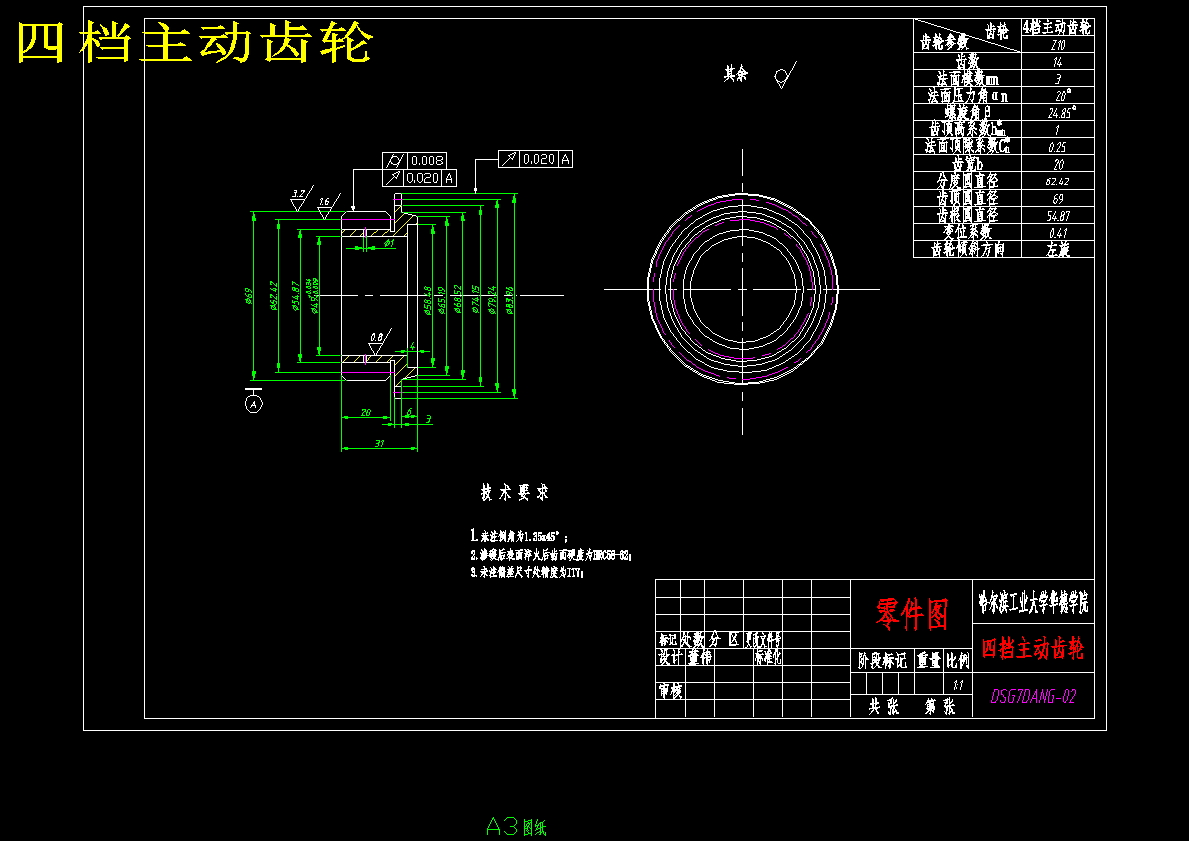Click the tooth count value 14
This screenshot has width=1189, height=841.
(x=1058, y=62)
